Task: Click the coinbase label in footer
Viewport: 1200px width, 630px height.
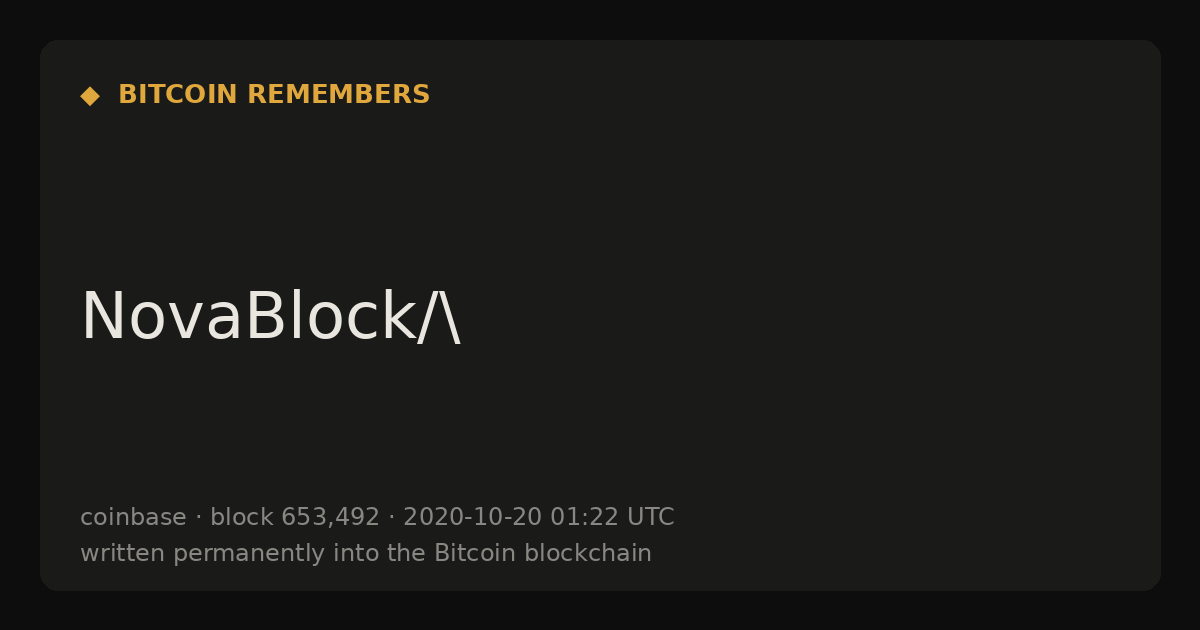Action: pyautogui.click(x=133, y=517)
